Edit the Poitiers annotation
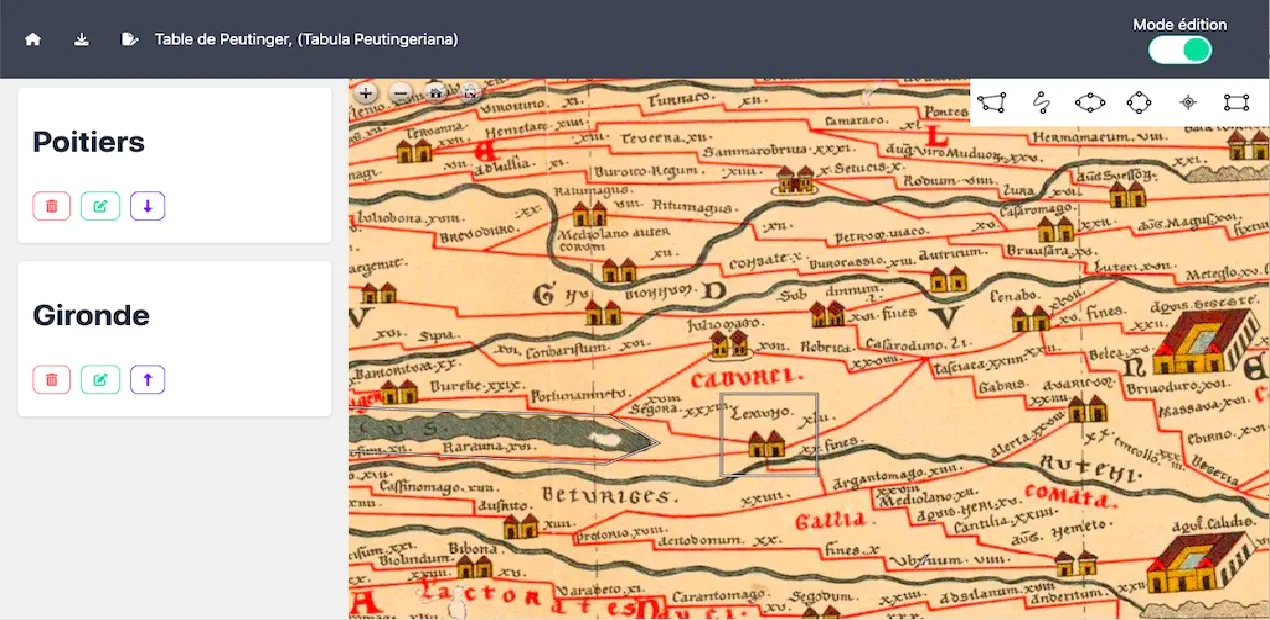 tap(100, 206)
